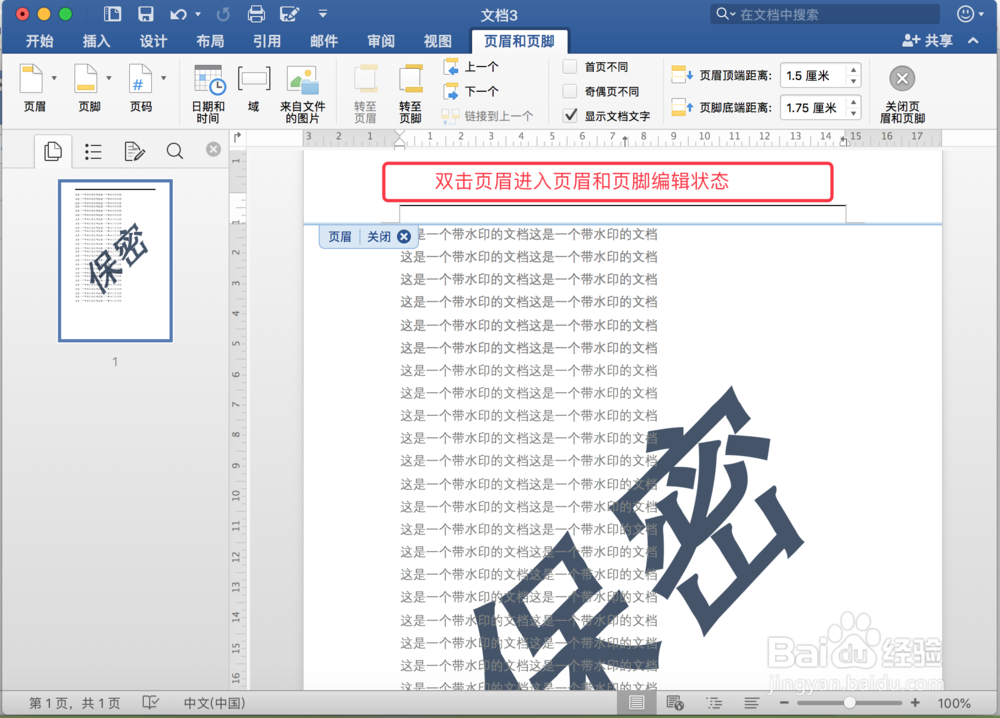Click the 共享 button at top right
This screenshot has height=718, width=1000.
[x=926, y=40]
